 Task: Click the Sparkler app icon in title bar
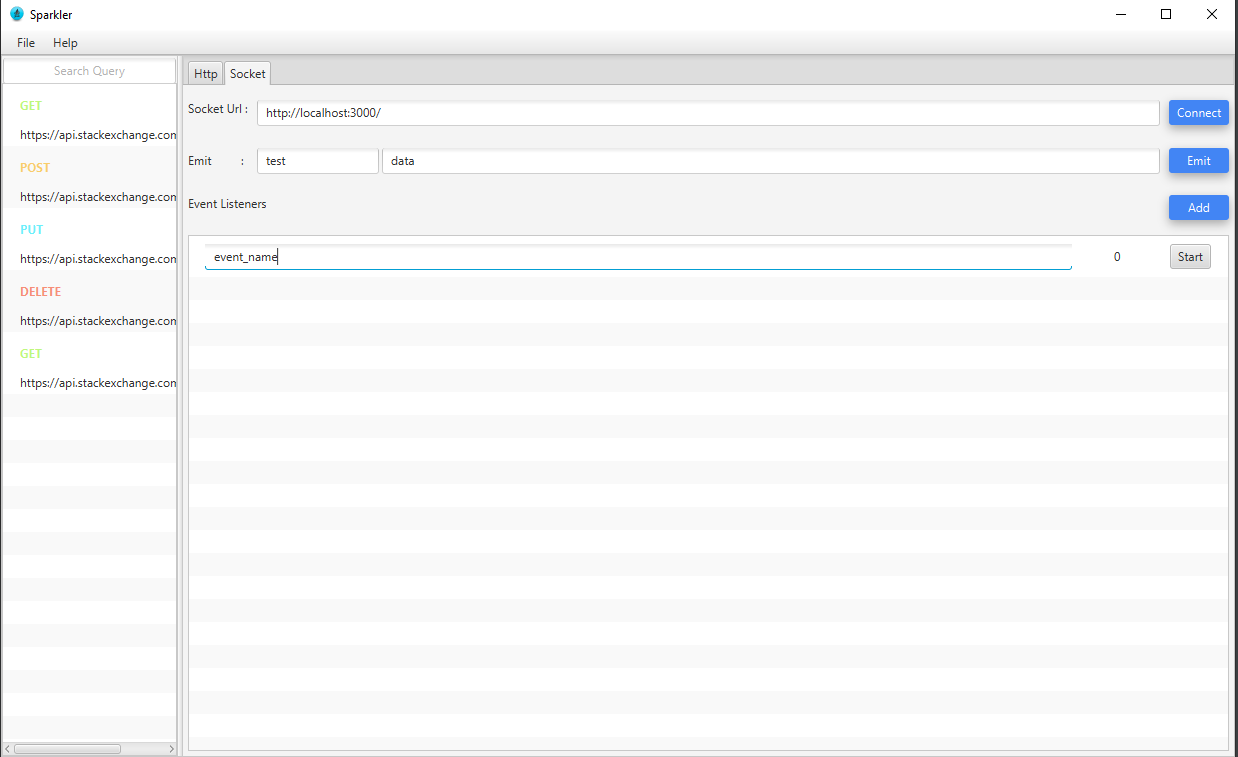pos(17,14)
